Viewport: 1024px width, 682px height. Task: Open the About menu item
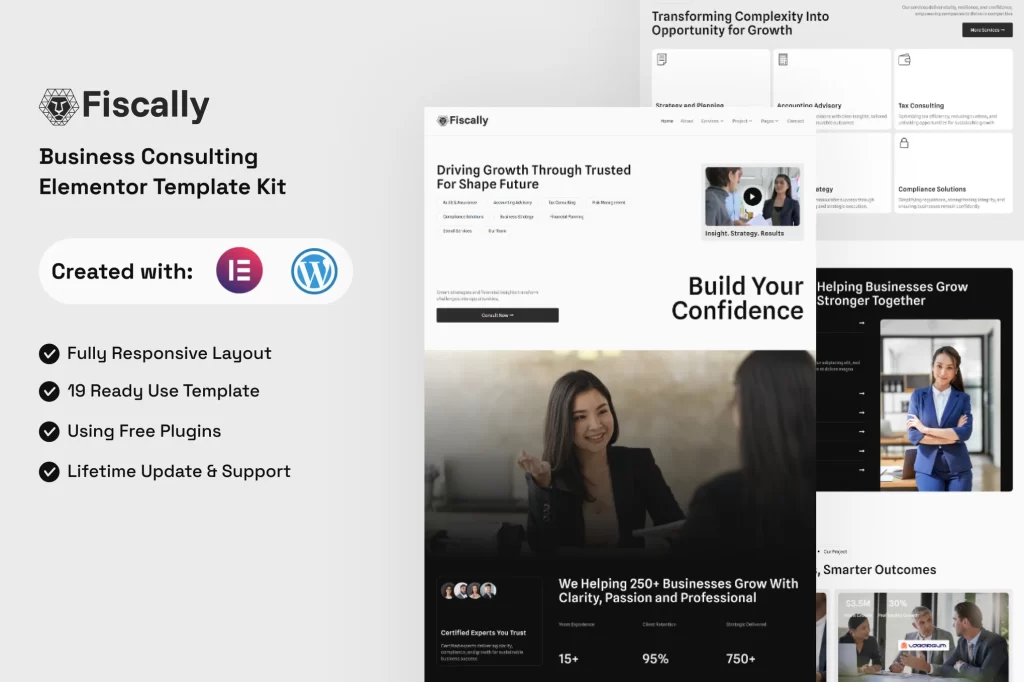pos(687,121)
